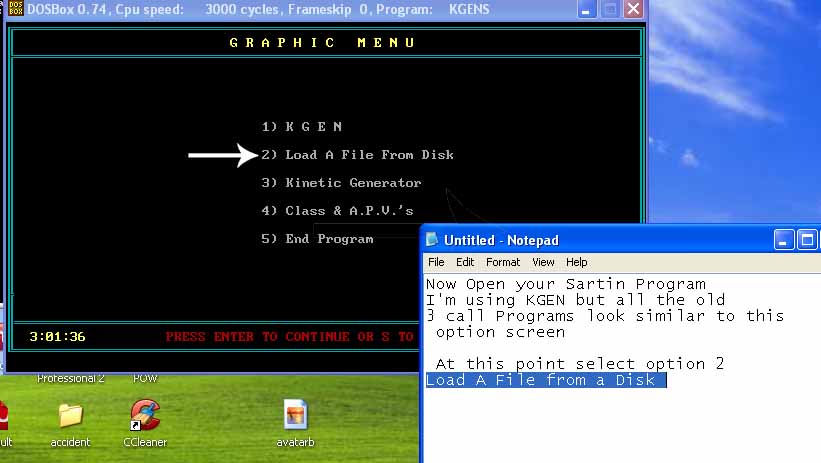Image resolution: width=821 pixels, height=463 pixels.
Task: Minimize the Notepad window
Action: (784, 240)
